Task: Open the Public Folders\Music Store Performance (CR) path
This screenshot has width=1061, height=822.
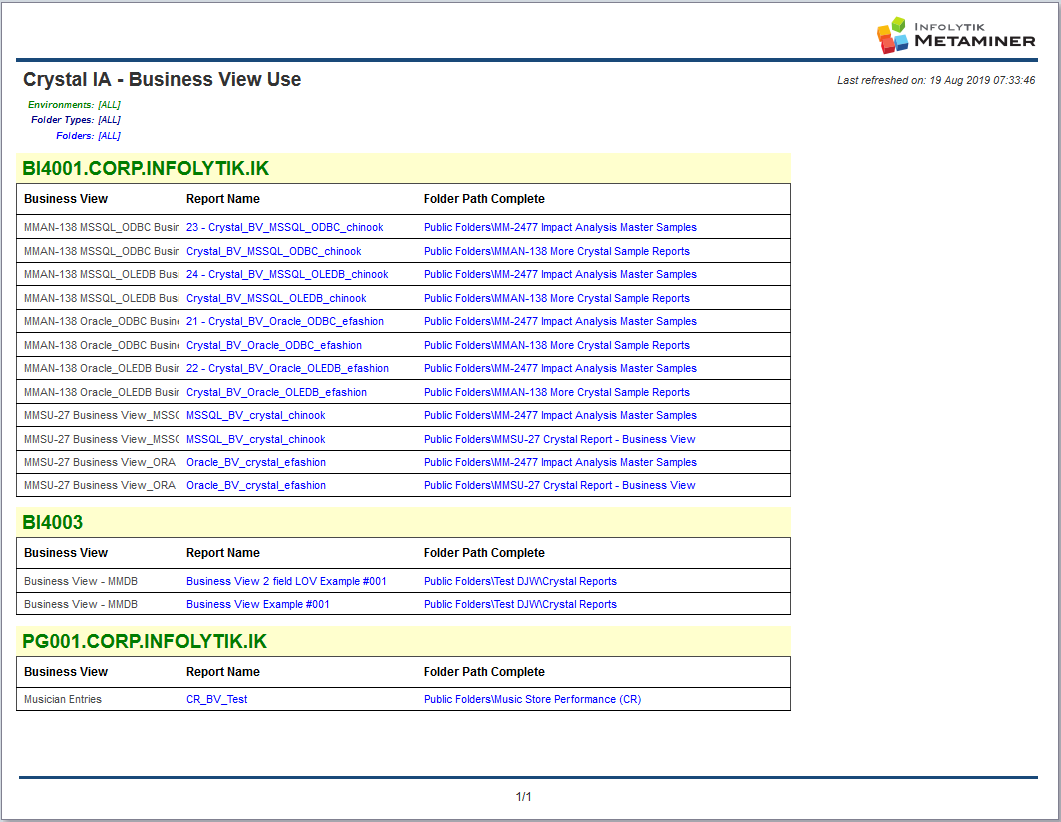Action: click(533, 699)
